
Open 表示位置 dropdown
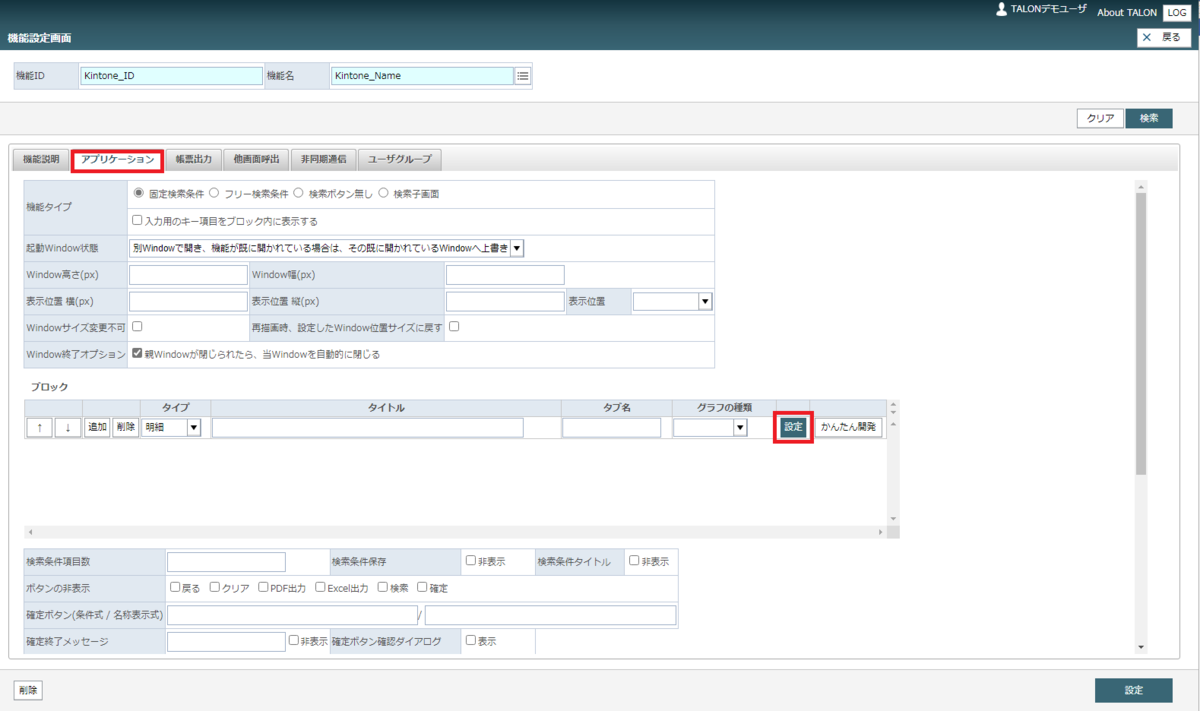pyautogui.click(x=672, y=301)
